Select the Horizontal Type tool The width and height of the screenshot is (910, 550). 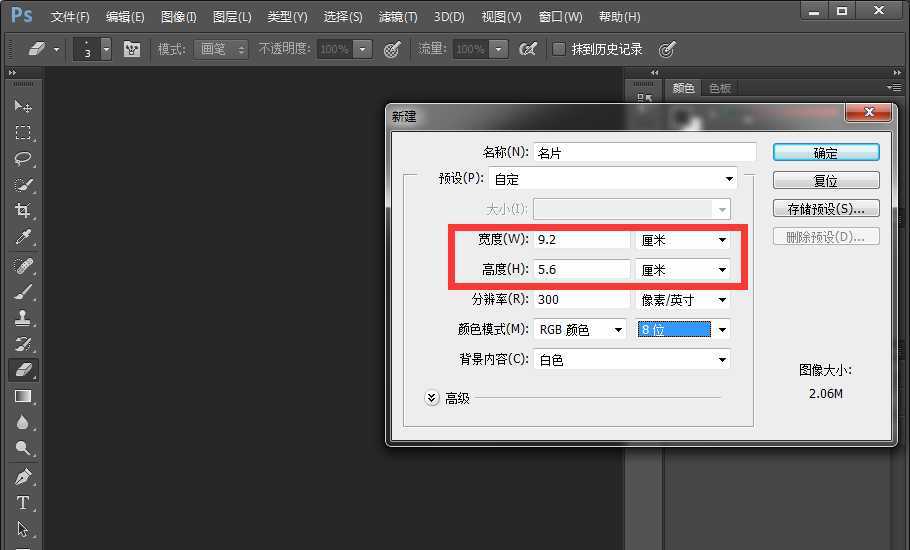pyautogui.click(x=23, y=503)
